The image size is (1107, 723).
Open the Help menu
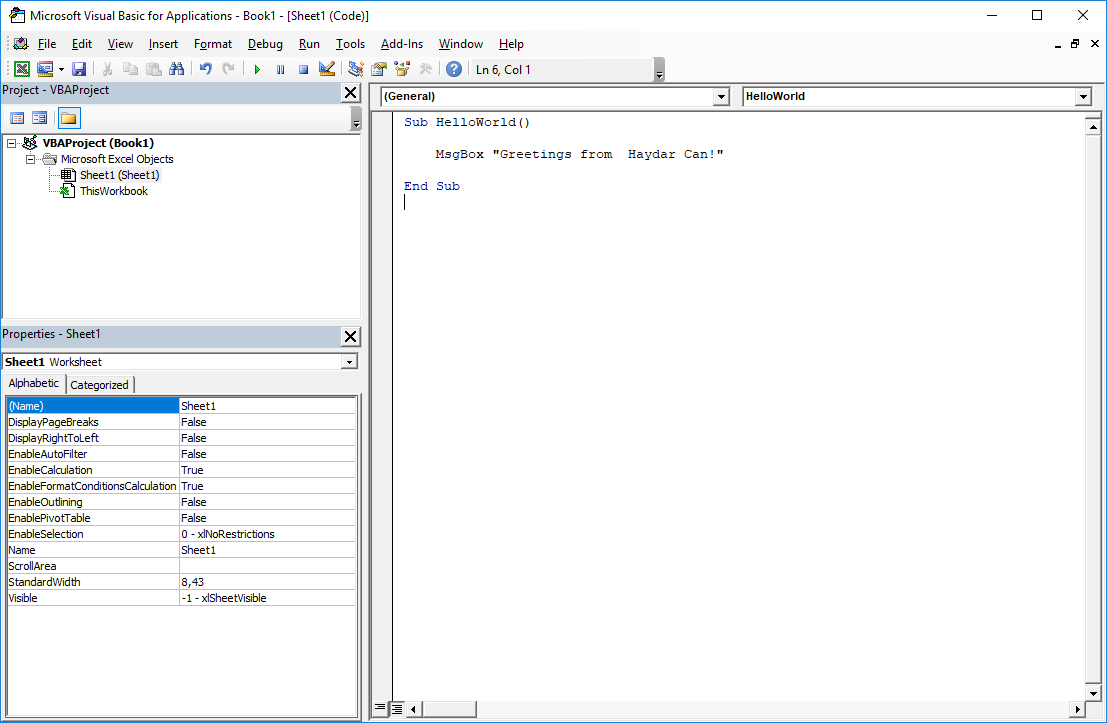(x=511, y=44)
